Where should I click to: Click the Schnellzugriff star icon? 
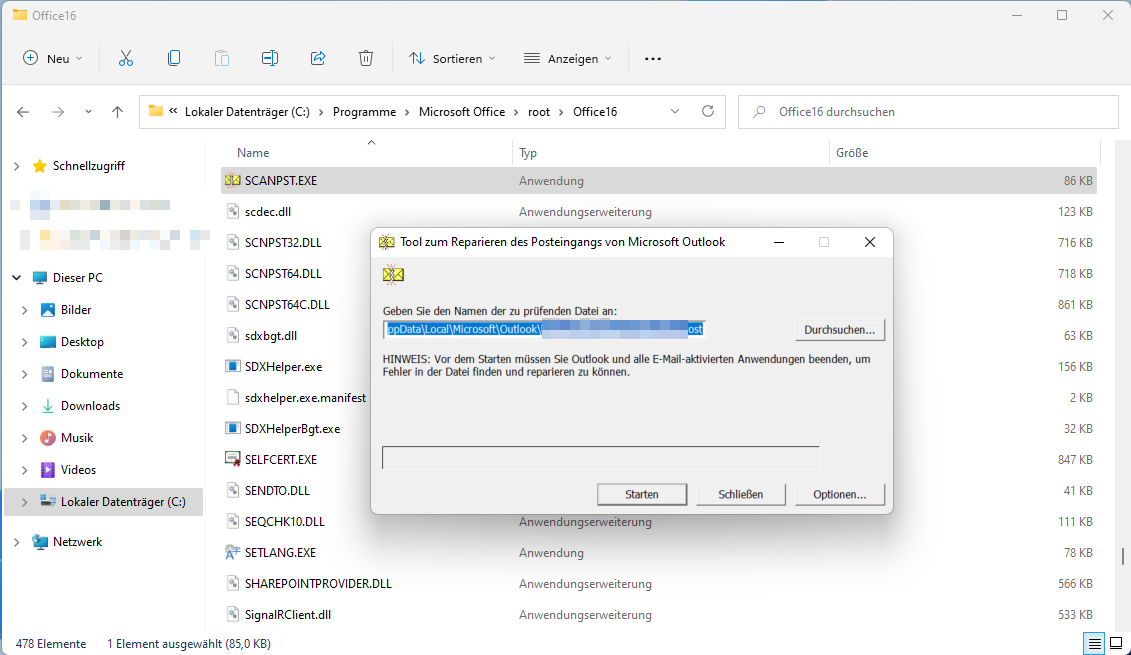(x=40, y=166)
